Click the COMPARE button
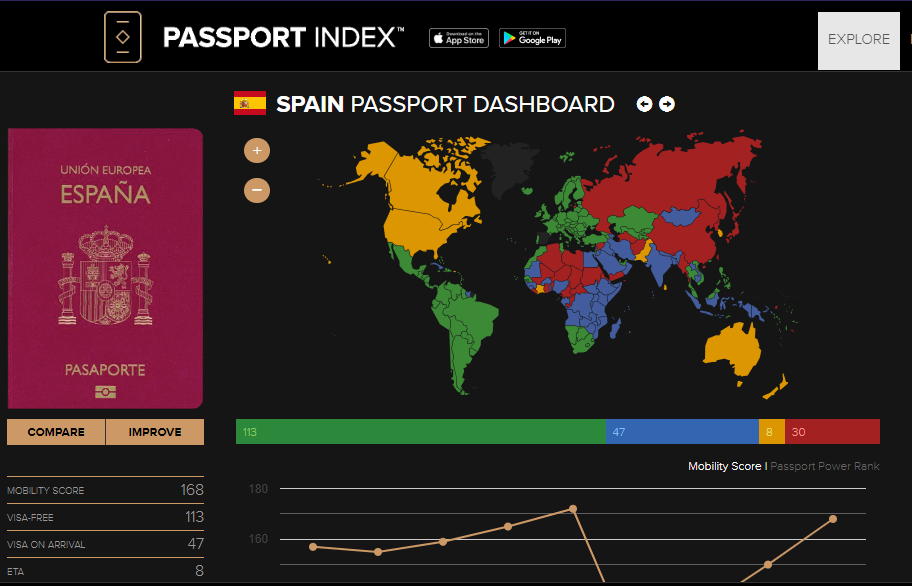The height and width of the screenshot is (586, 912). point(56,432)
